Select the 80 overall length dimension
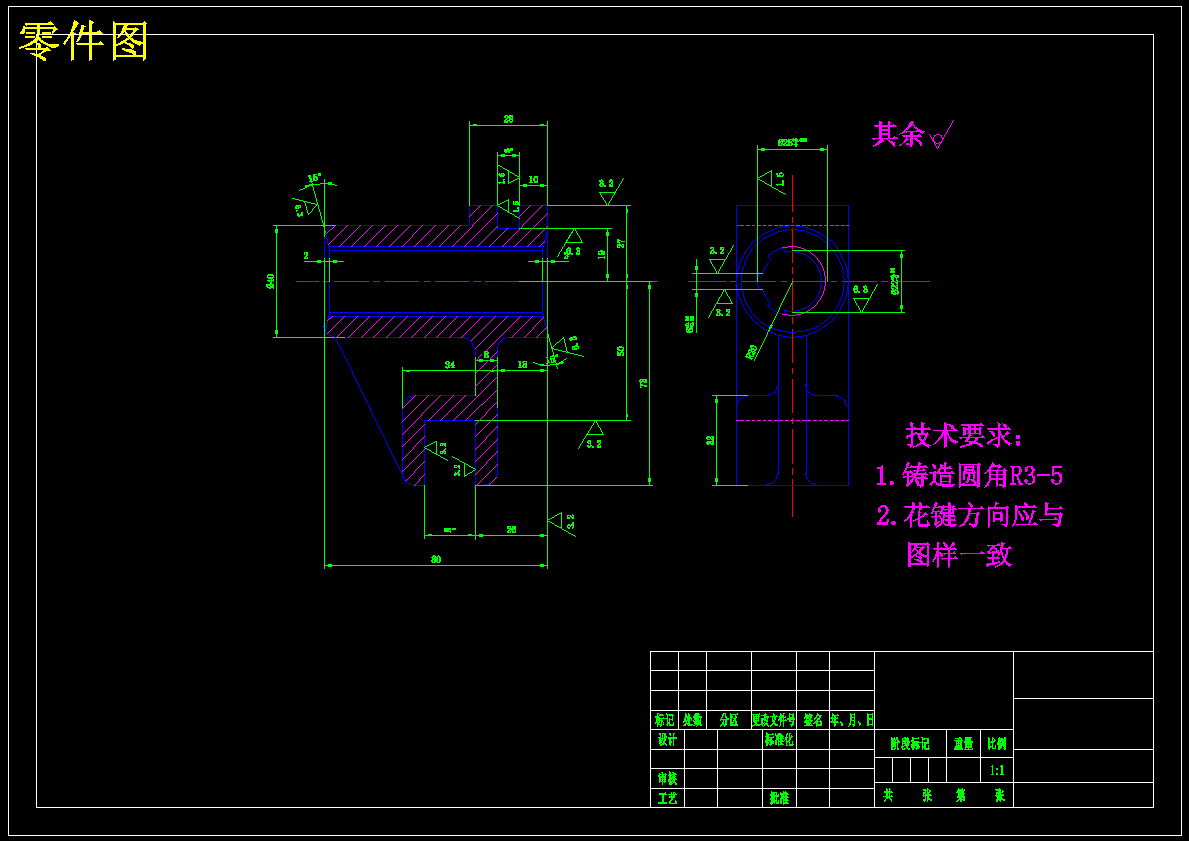The width and height of the screenshot is (1189, 841). click(436, 560)
